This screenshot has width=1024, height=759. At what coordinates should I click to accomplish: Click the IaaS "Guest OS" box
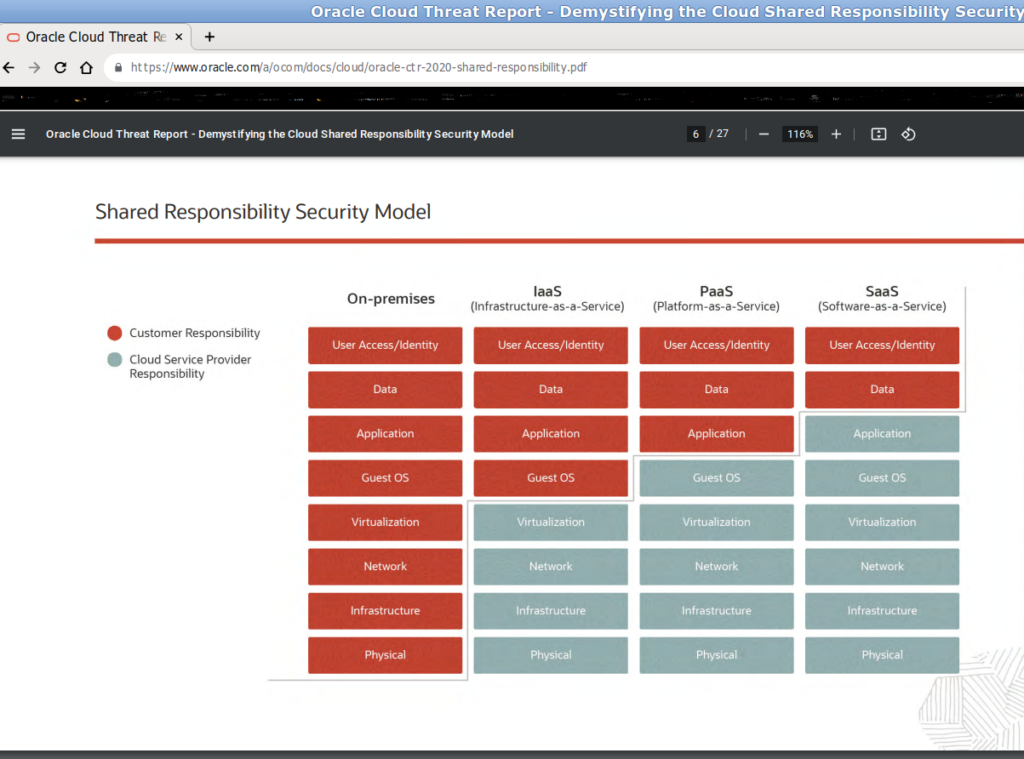[x=551, y=478]
